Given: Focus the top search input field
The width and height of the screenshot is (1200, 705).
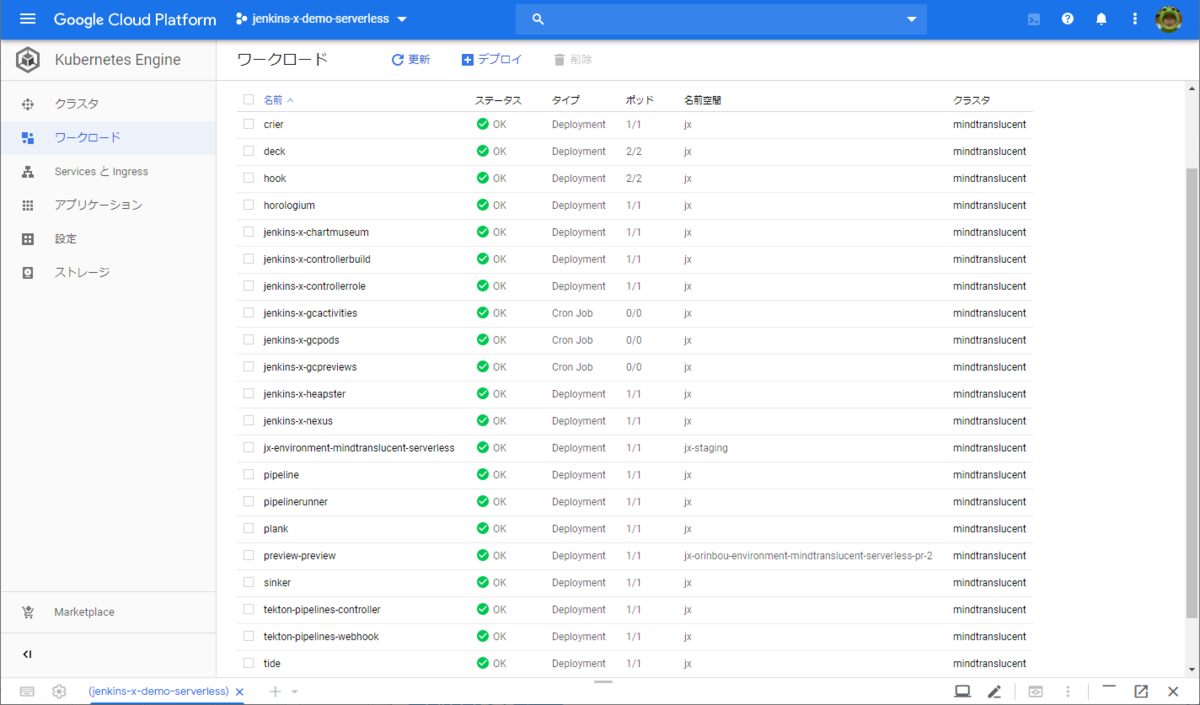Looking at the screenshot, I should pyautogui.click(x=722, y=19).
